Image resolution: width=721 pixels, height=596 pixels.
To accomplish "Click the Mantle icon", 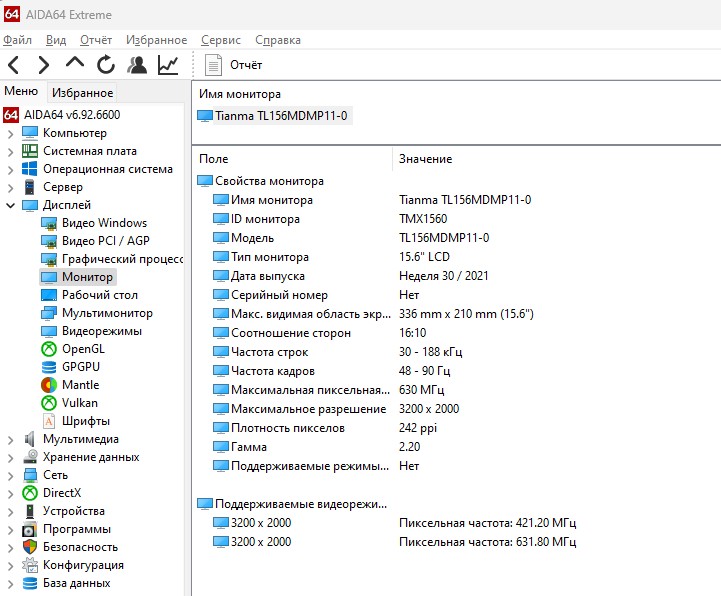I will (49, 385).
